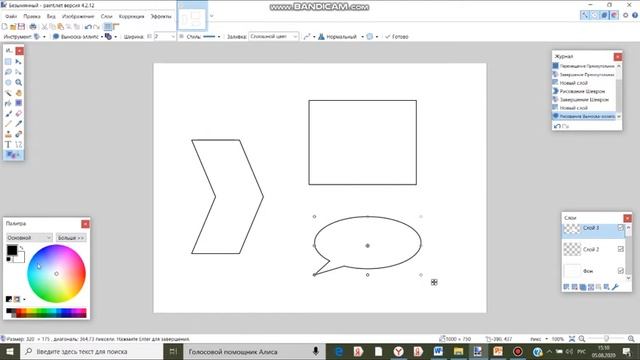This screenshot has width=640, height=360.
Task: Select the Paintbrush tool
Action: point(8,113)
